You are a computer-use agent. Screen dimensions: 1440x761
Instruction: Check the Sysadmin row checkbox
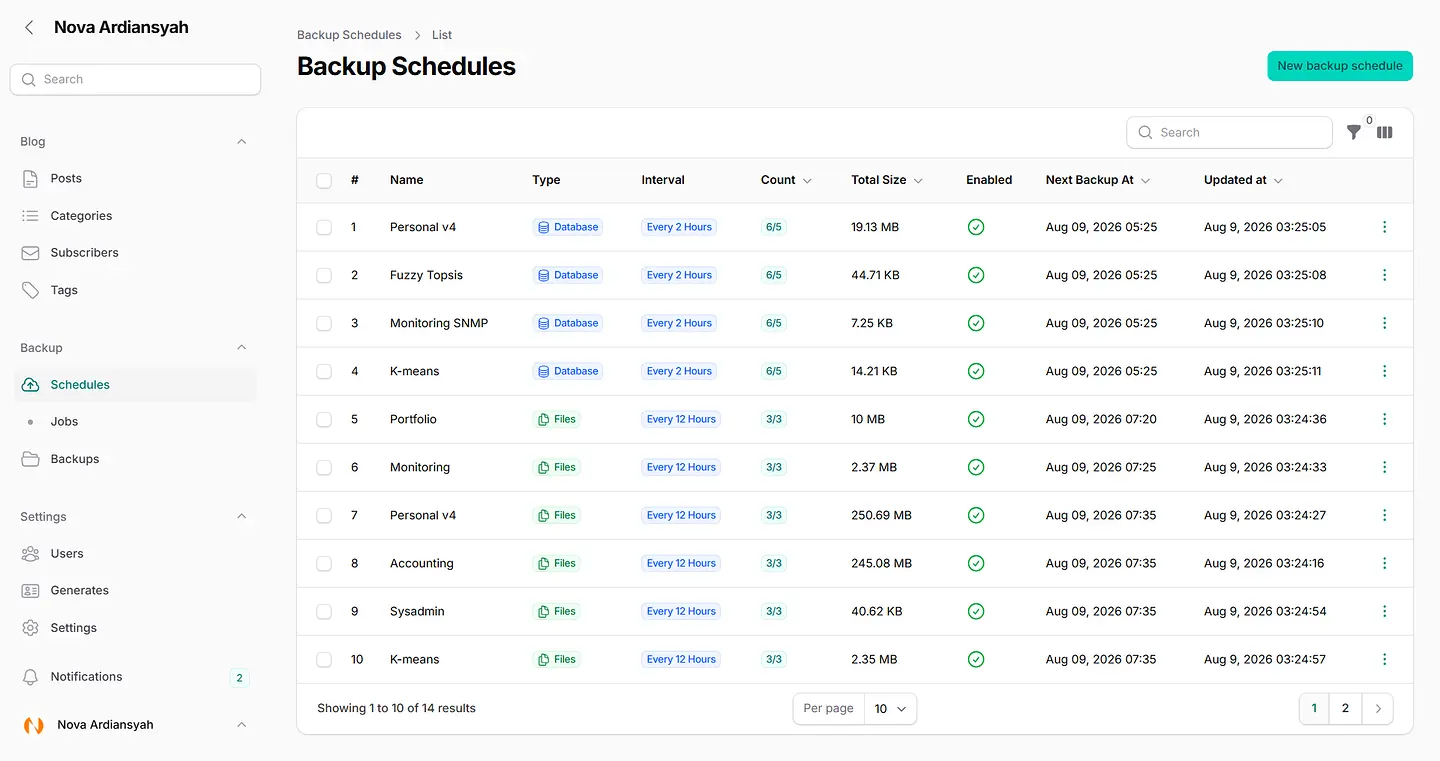pos(324,611)
